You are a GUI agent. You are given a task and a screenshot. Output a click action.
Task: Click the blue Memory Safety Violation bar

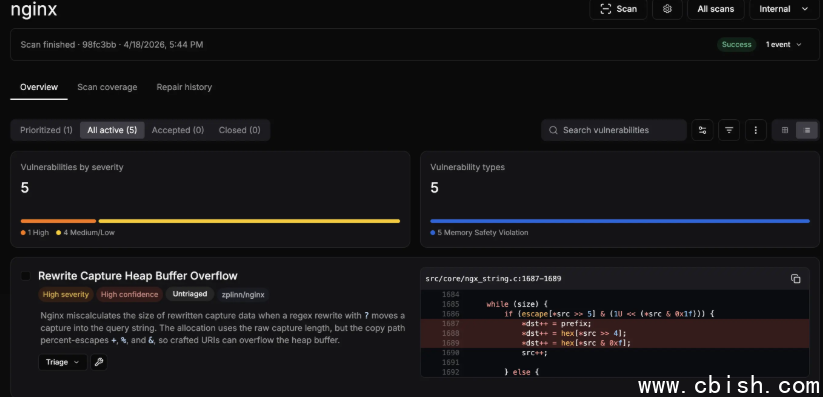click(x=620, y=221)
